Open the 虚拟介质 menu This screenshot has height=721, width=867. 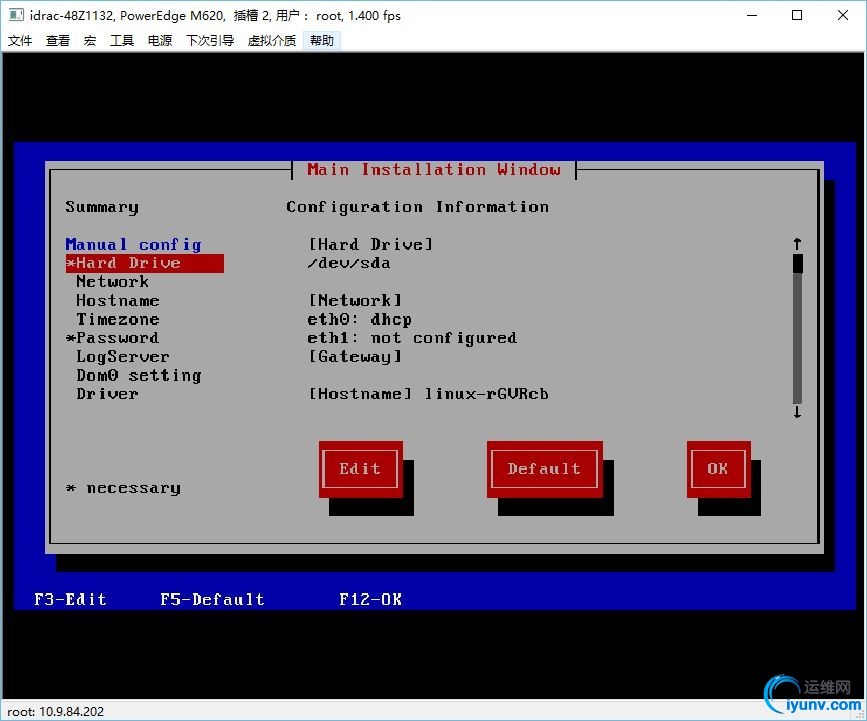click(272, 41)
